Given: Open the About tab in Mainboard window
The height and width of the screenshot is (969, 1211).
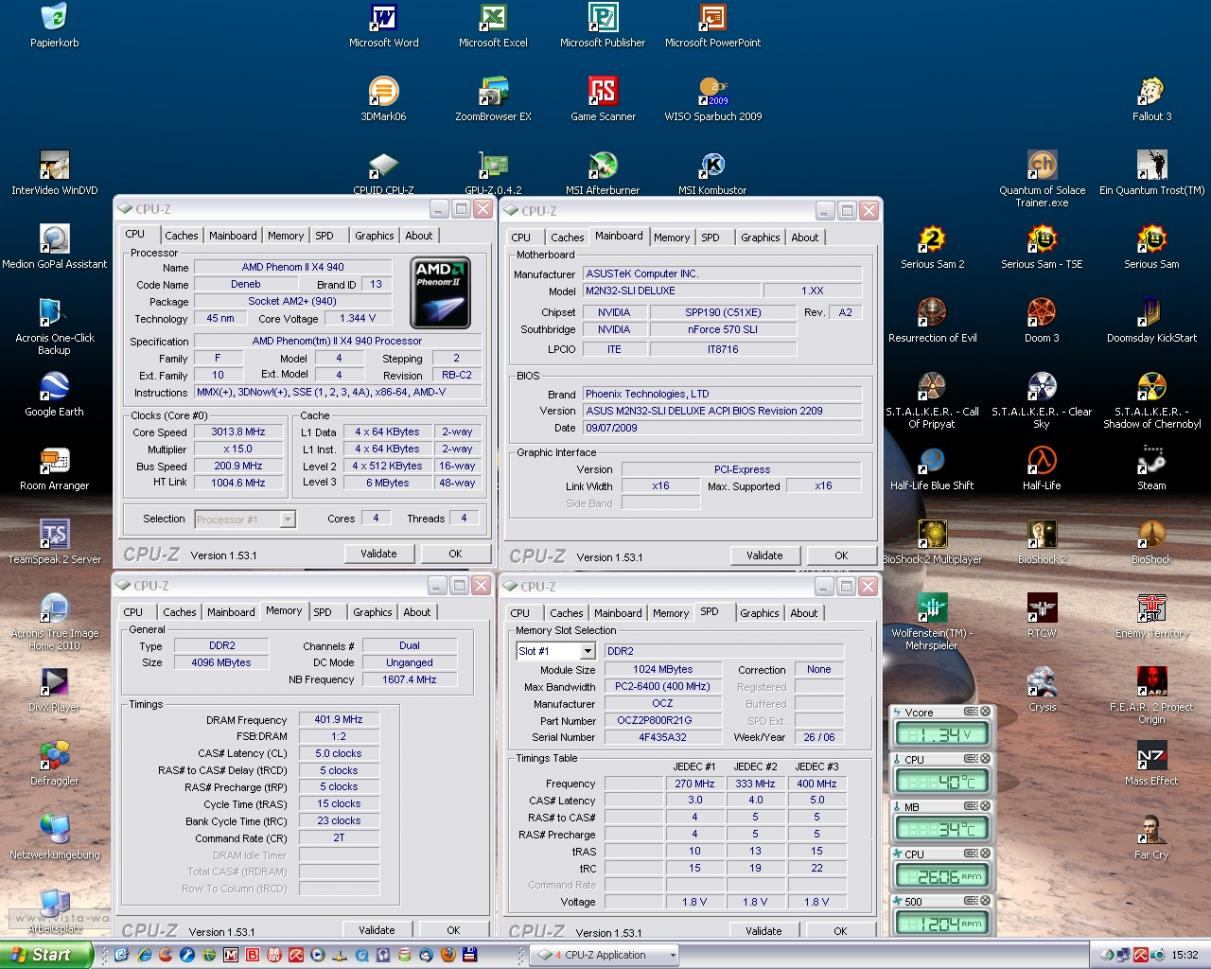Looking at the screenshot, I should click(805, 238).
